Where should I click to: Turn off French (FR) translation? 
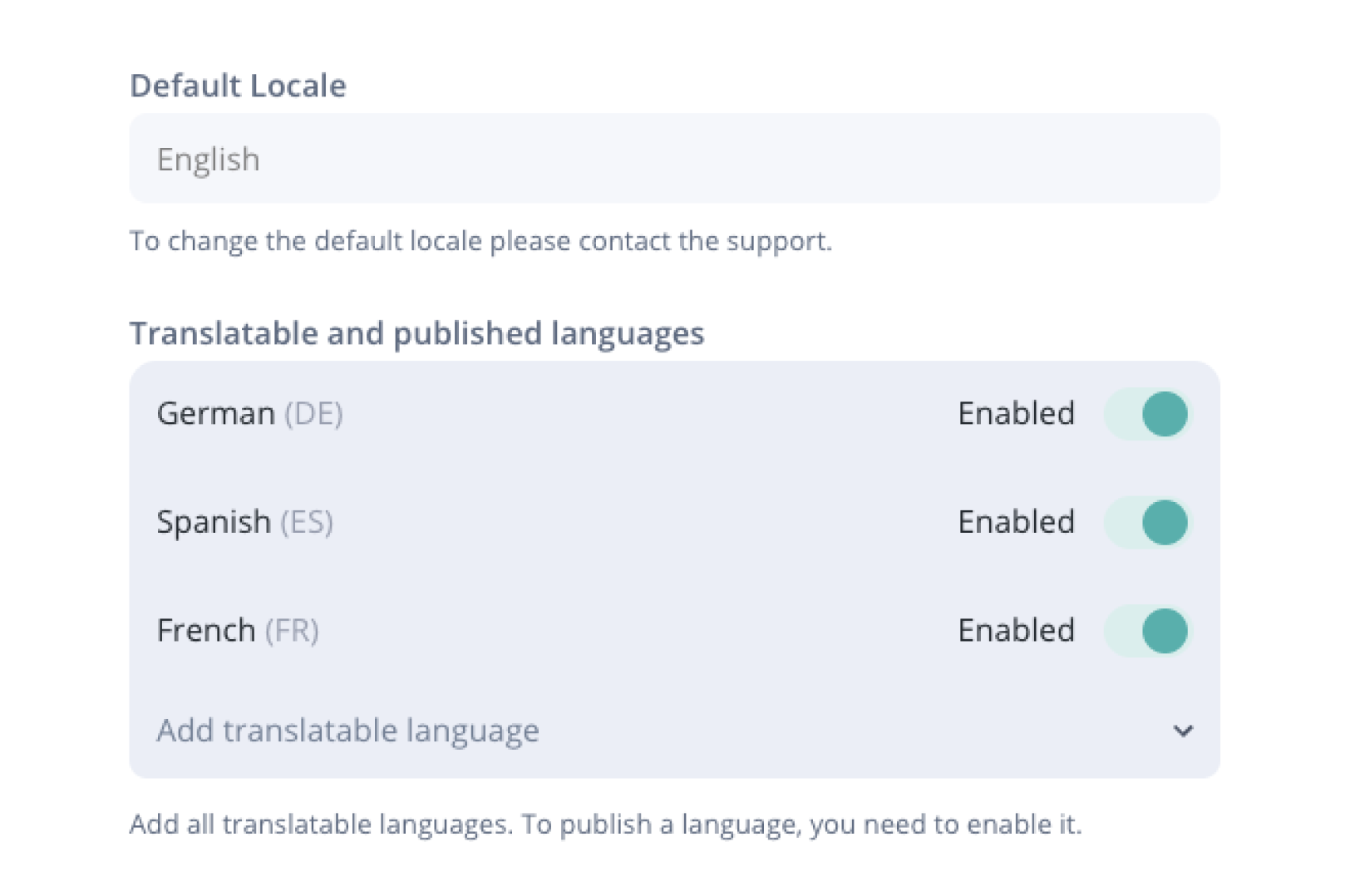[x=1147, y=631]
